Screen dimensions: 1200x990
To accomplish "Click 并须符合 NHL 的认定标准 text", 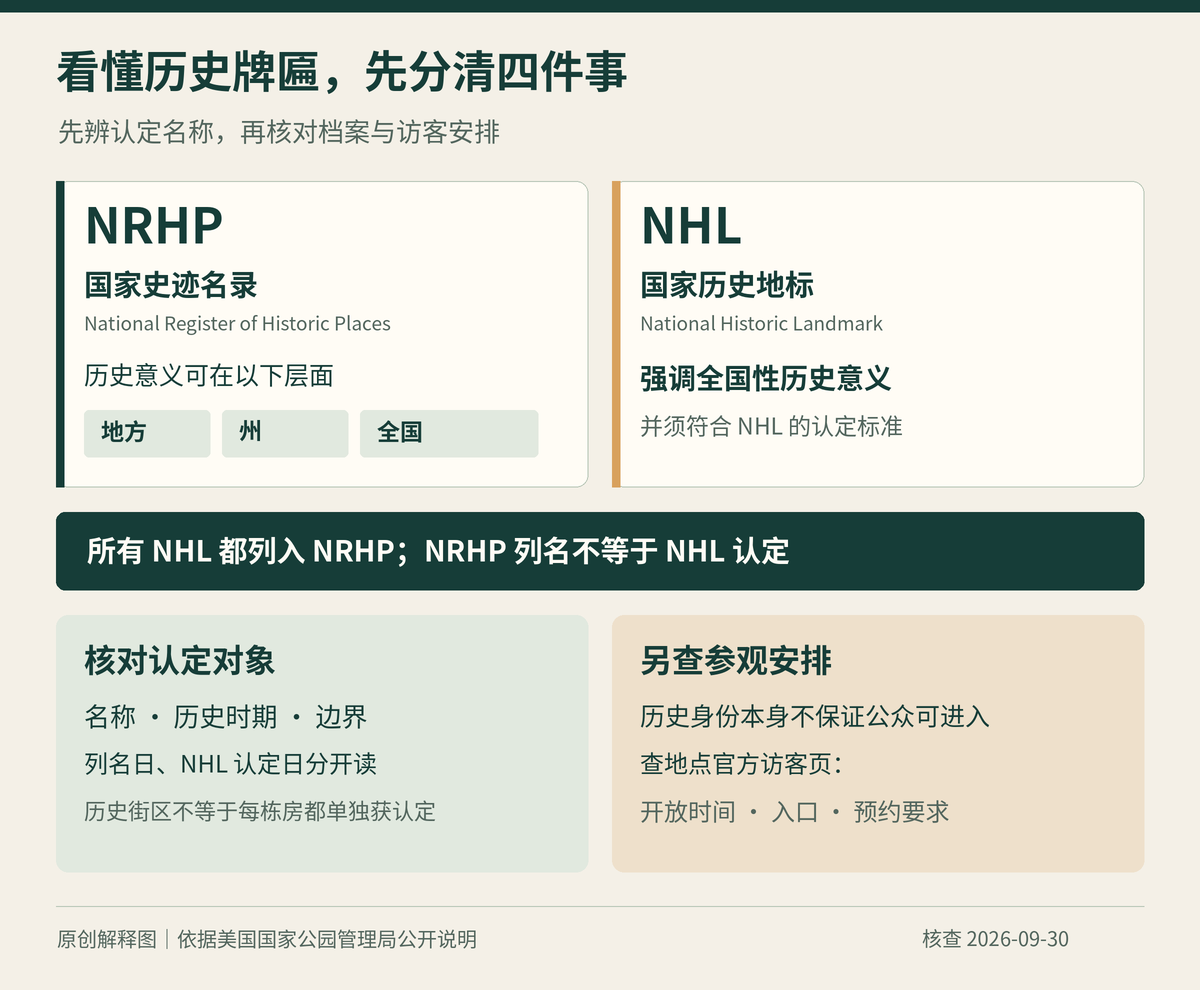I will 772,426.
